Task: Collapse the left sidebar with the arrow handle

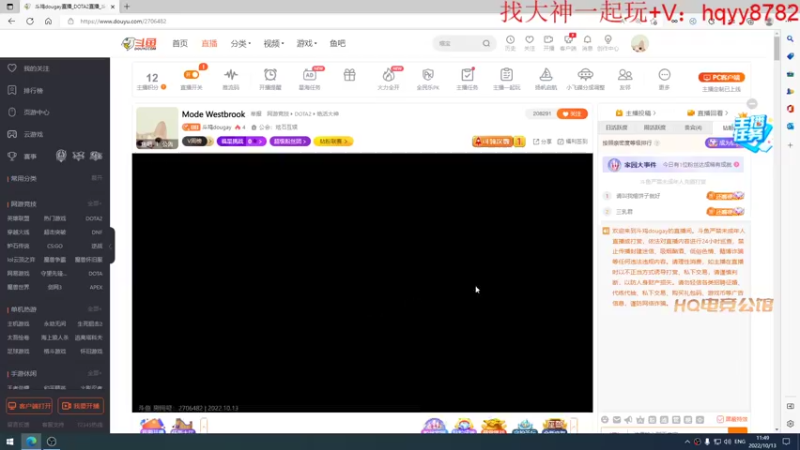Action: pyautogui.click(x=111, y=246)
